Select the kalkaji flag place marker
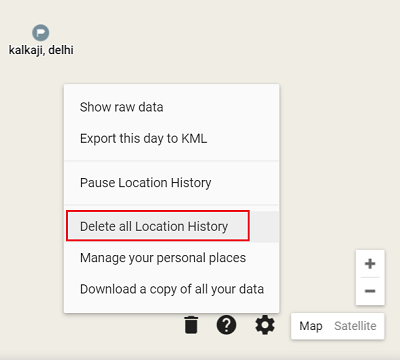The height and width of the screenshot is (360, 400). pos(41,33)
